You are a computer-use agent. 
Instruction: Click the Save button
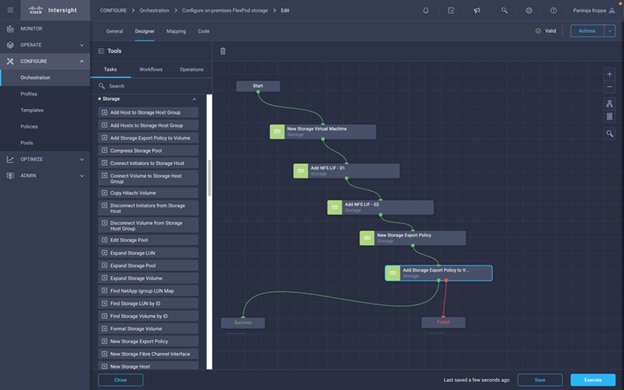click(540, 380)
